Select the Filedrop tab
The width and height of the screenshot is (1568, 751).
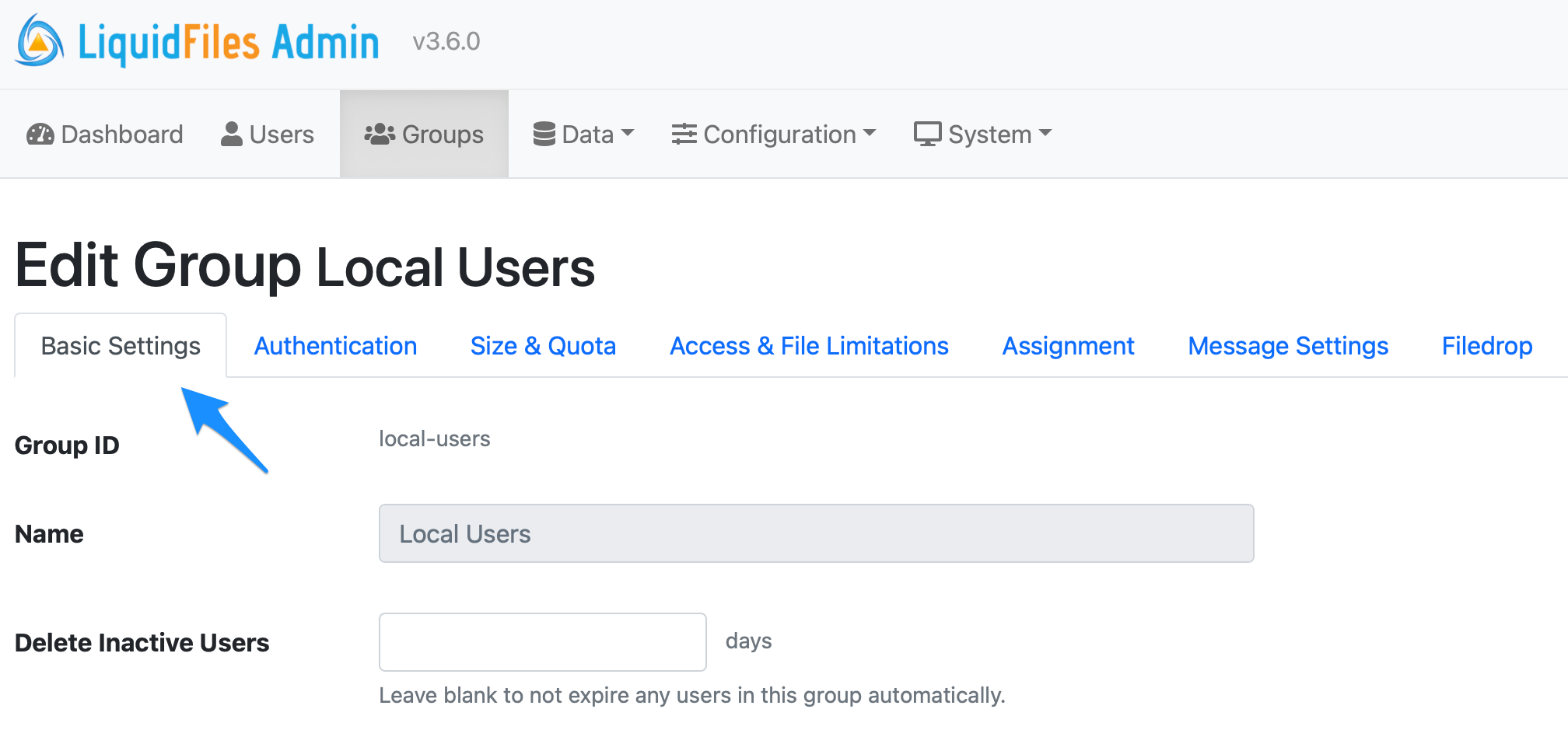[x=1486, y=345]
